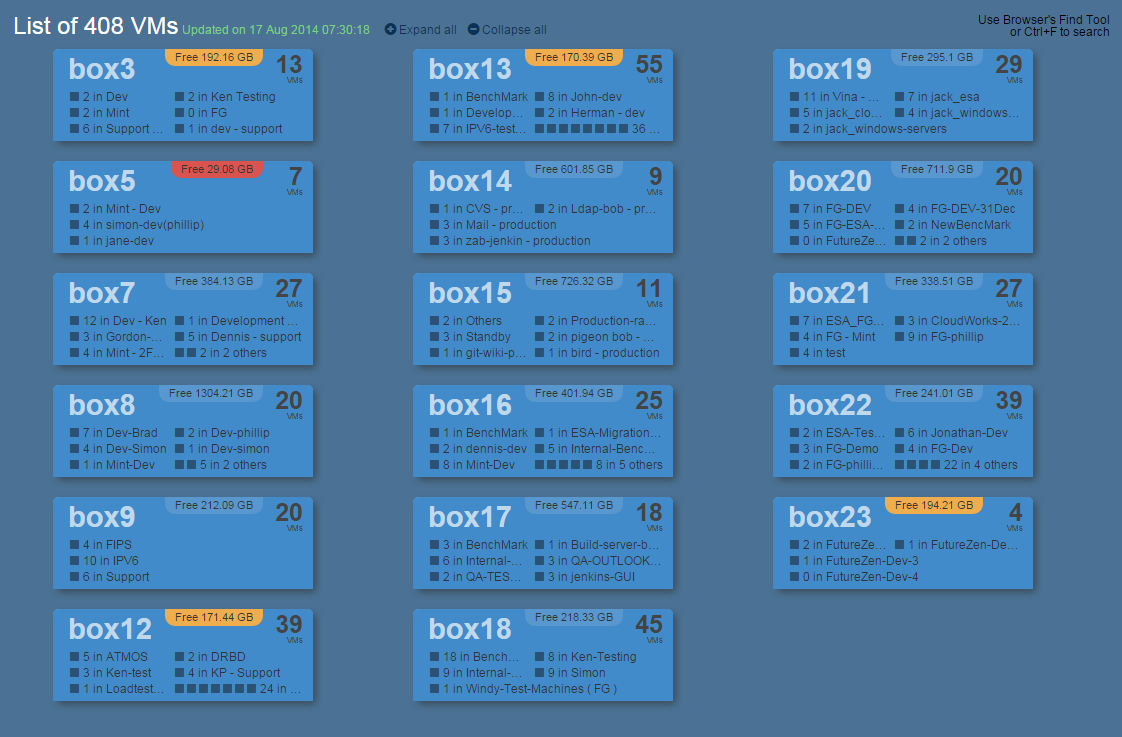Click square icon beside IPV6 in box9
This screenshot has width=1122, height=737.
tap(75, 561)
